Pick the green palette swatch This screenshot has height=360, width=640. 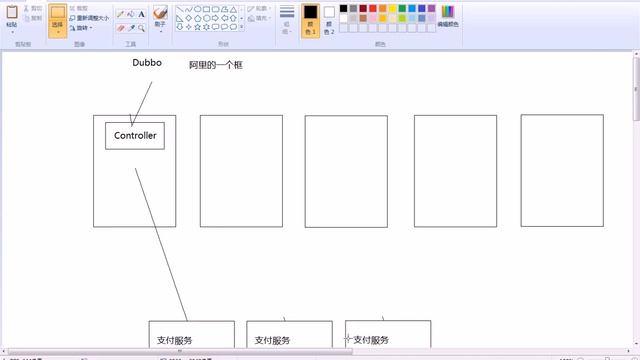[402, 9]
